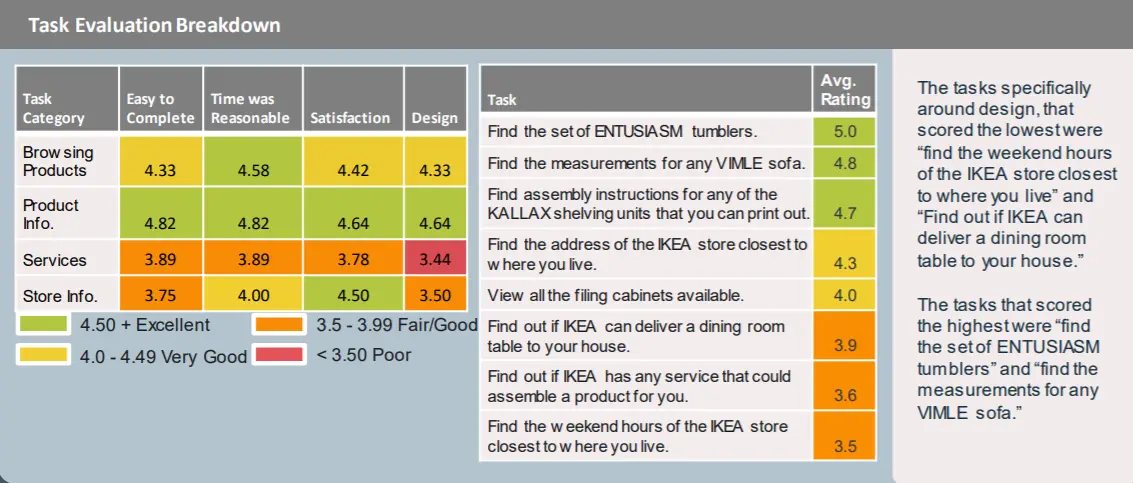Image resolution: width=1133 pixels, height=483 pixels.
Task: Click the Task Evaluation Breakdown title
Action: (x=154, y=25)
